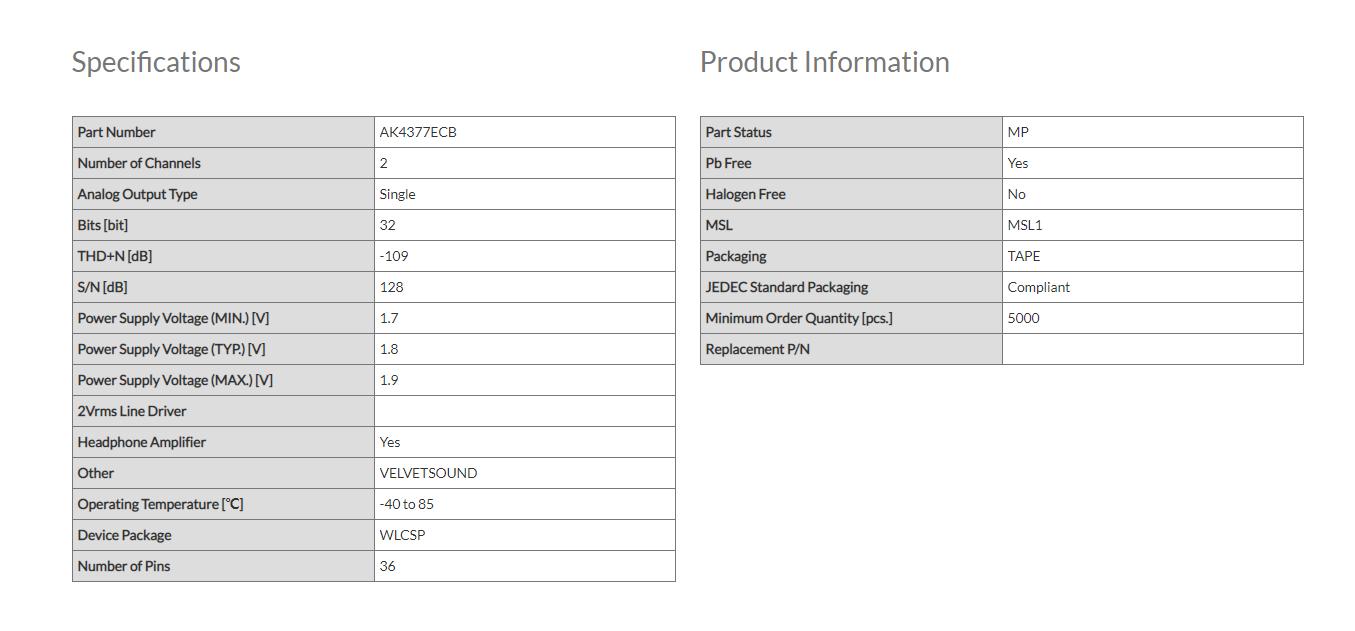Click the Minimum Order Quantity value 5000
The width and height of the screenshot is (1355, 631).
pyautogui.click(x=1024, y=318)
